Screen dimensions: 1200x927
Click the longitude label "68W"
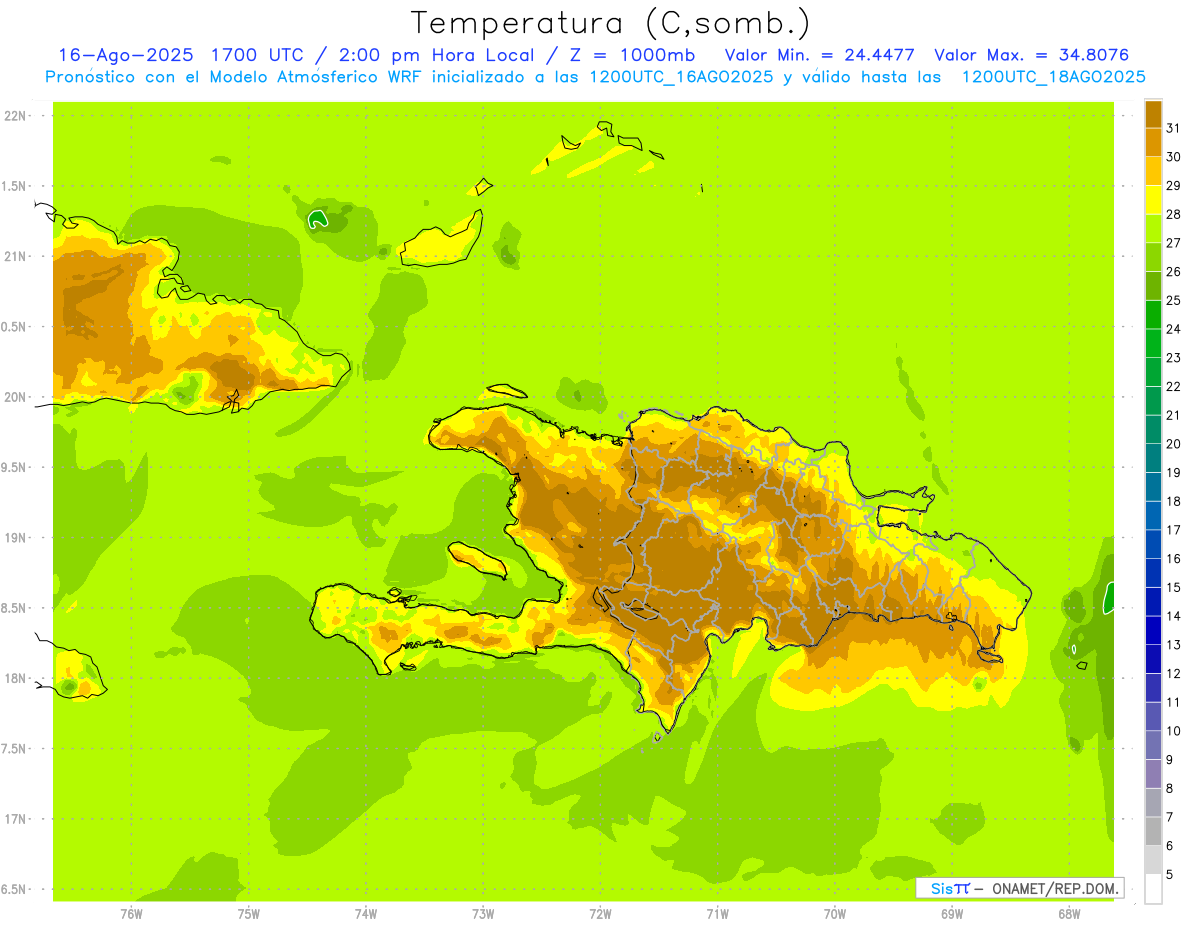coord(1068,914)
